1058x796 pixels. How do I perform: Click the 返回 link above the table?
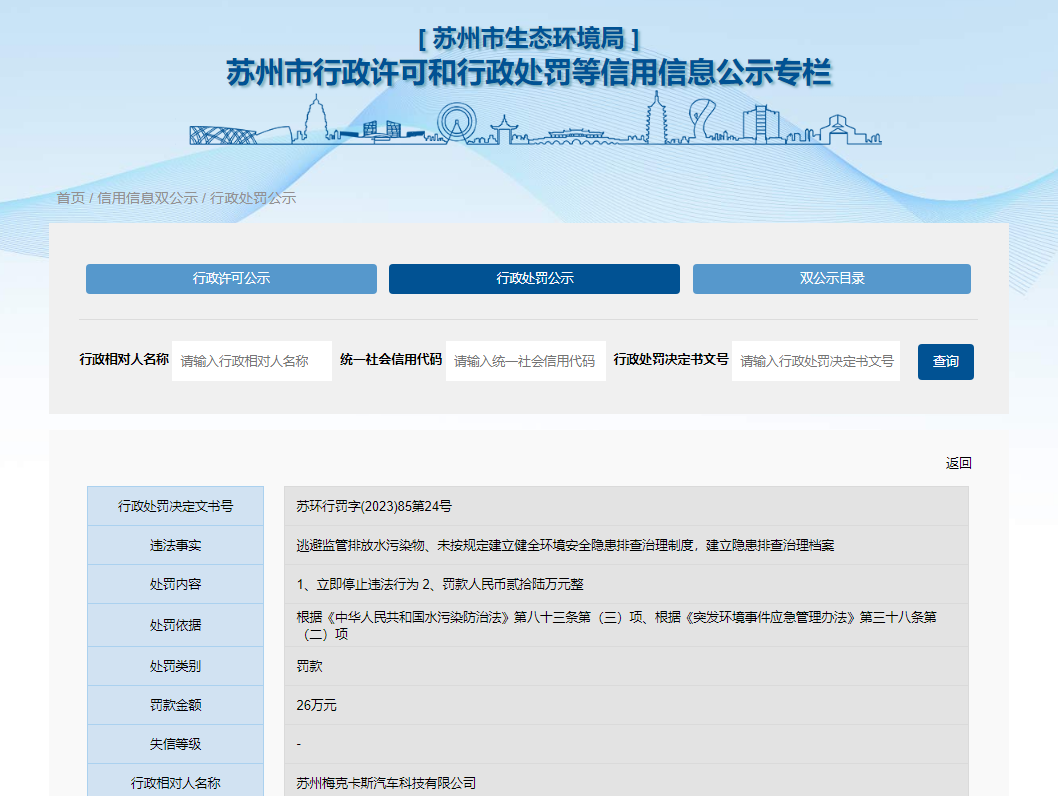coord(958,463)
